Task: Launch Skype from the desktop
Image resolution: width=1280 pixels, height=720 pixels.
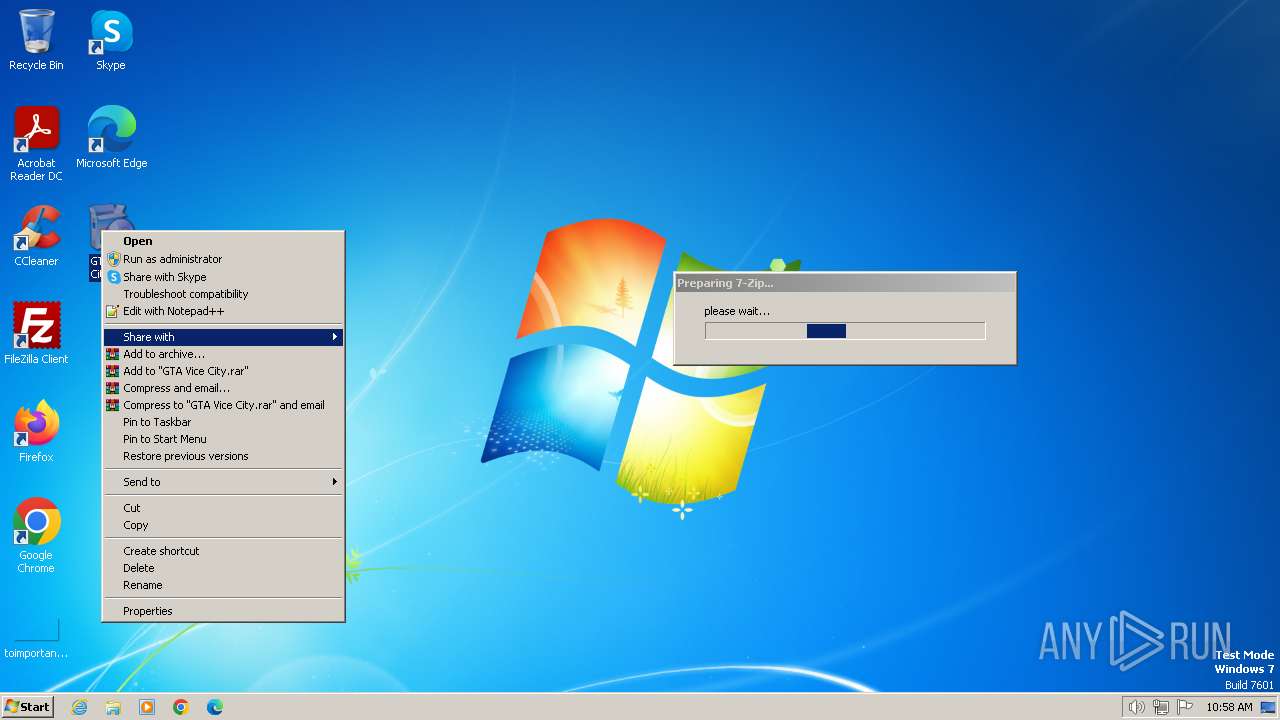Action: click(111, 40)
